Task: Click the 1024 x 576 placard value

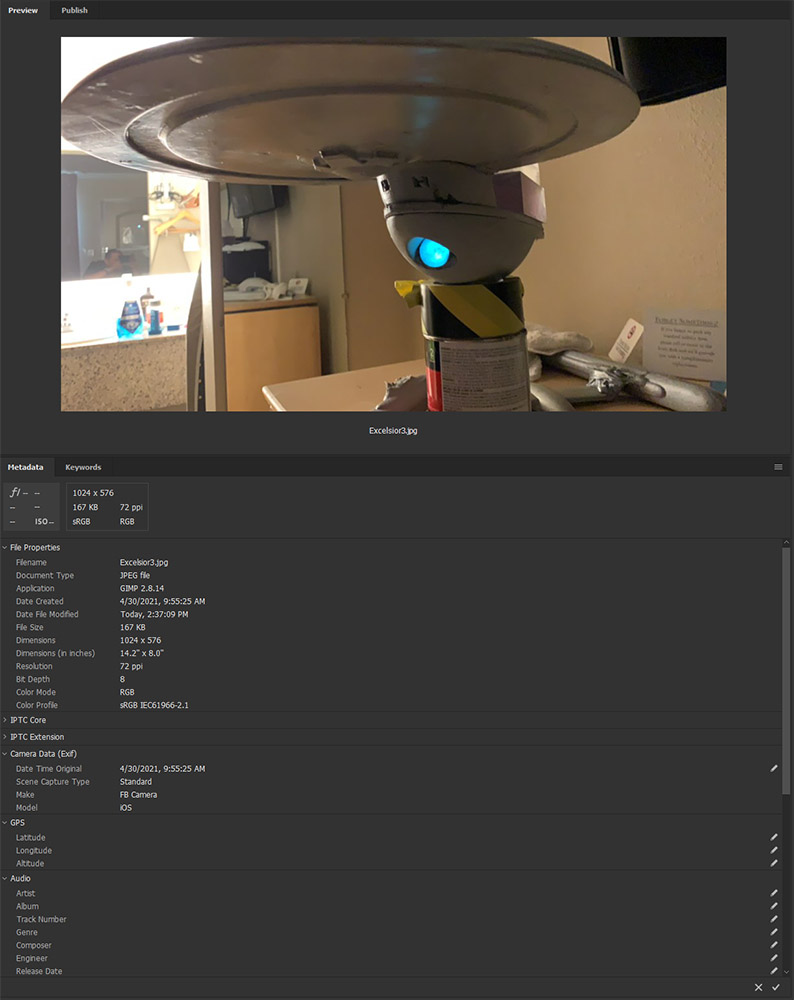Action: point(93,492)
